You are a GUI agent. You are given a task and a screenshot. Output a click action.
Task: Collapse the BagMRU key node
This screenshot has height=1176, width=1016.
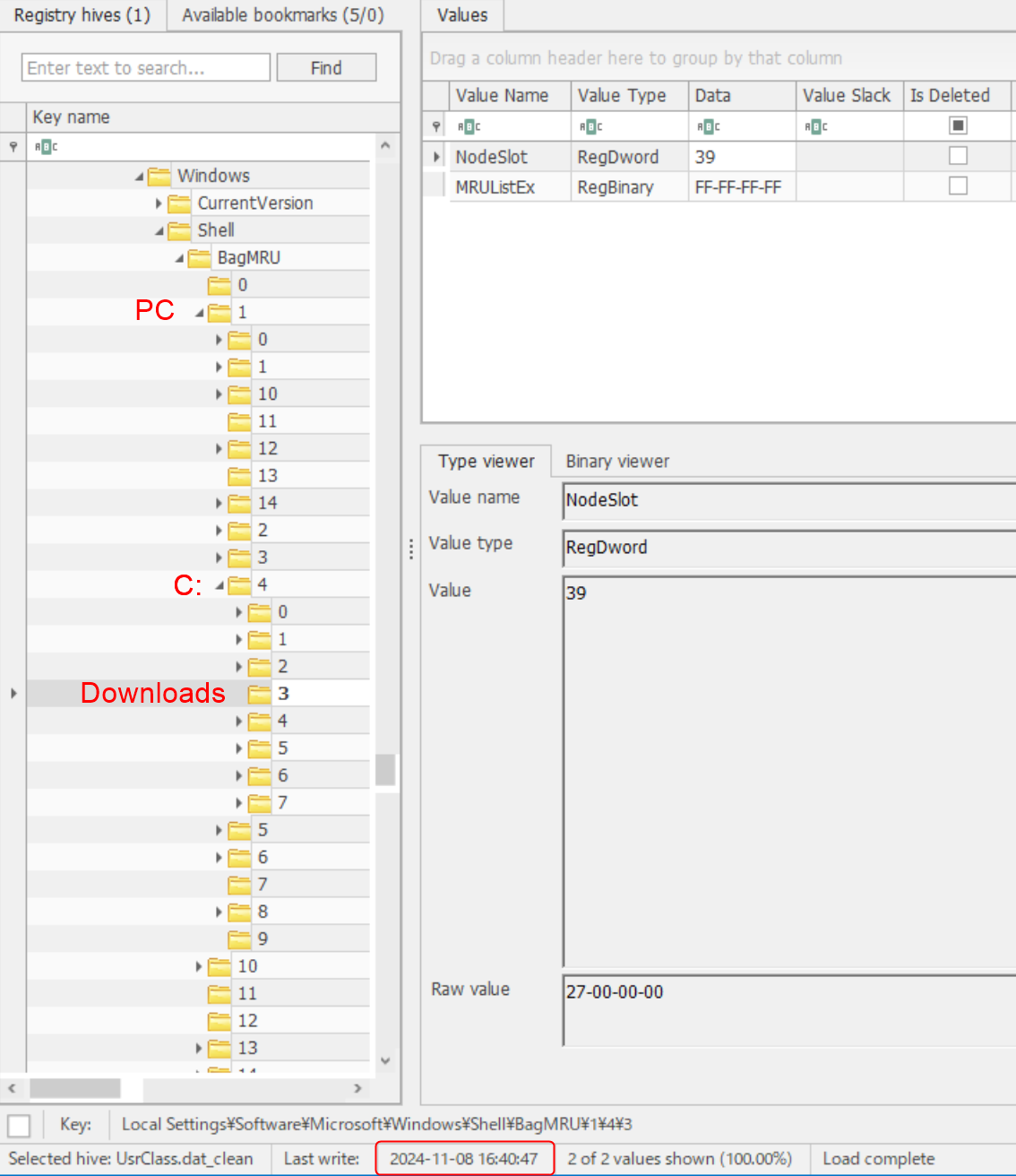(179, 259)
